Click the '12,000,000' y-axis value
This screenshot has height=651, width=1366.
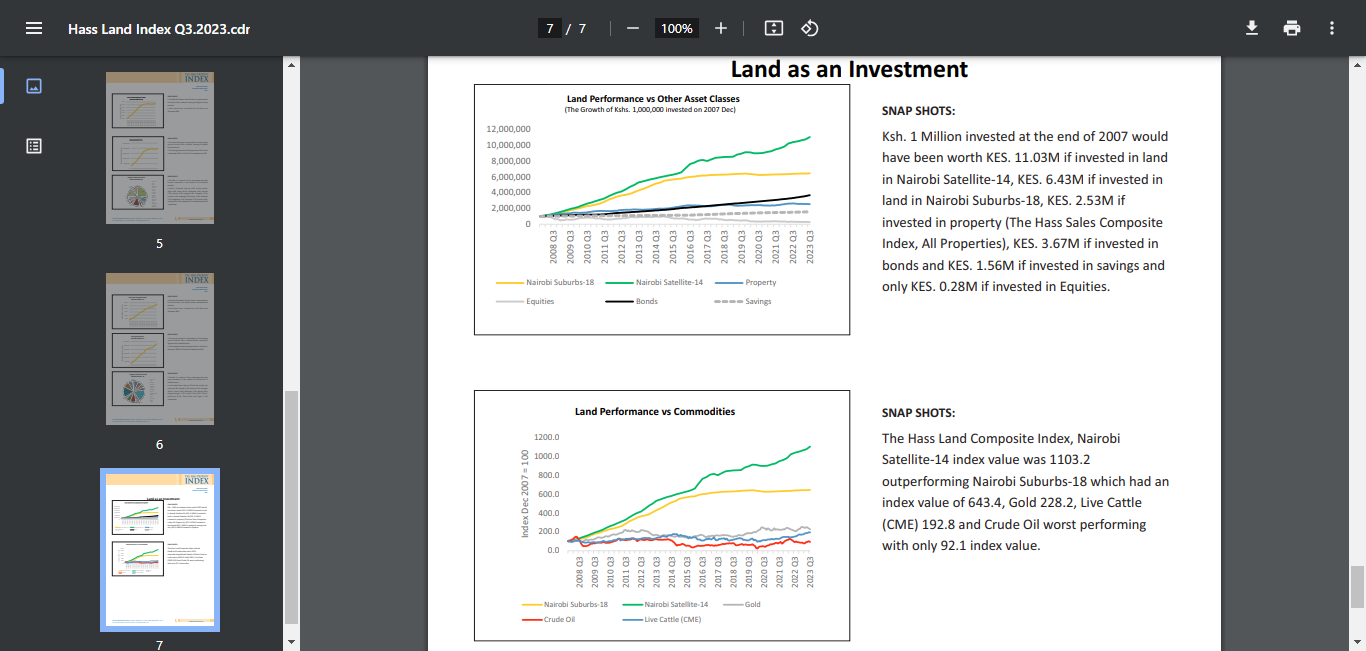508,129
